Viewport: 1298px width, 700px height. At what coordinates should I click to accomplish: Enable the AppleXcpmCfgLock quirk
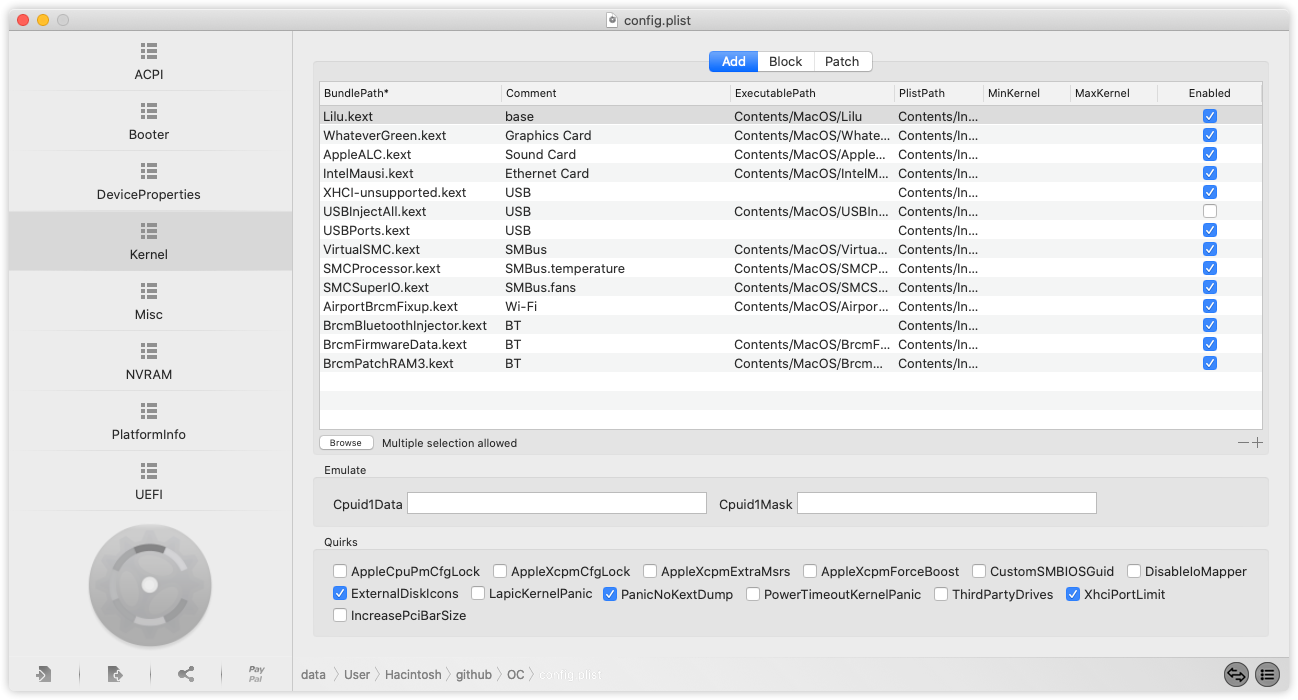pos(500,572)
